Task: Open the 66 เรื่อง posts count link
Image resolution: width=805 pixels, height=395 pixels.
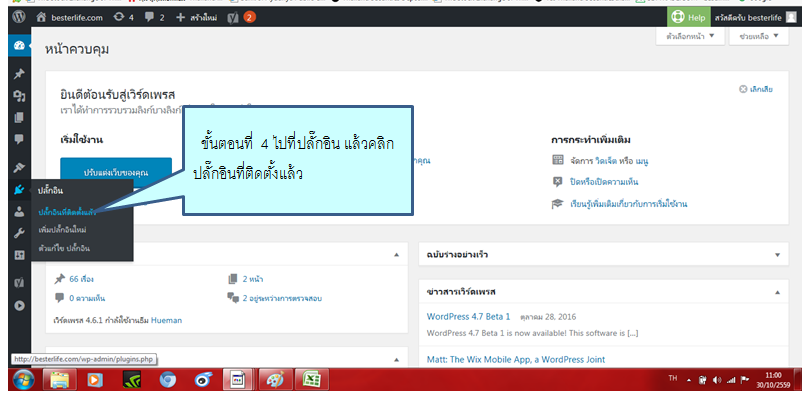Action: pyautogui.click(x=81, y=279)
